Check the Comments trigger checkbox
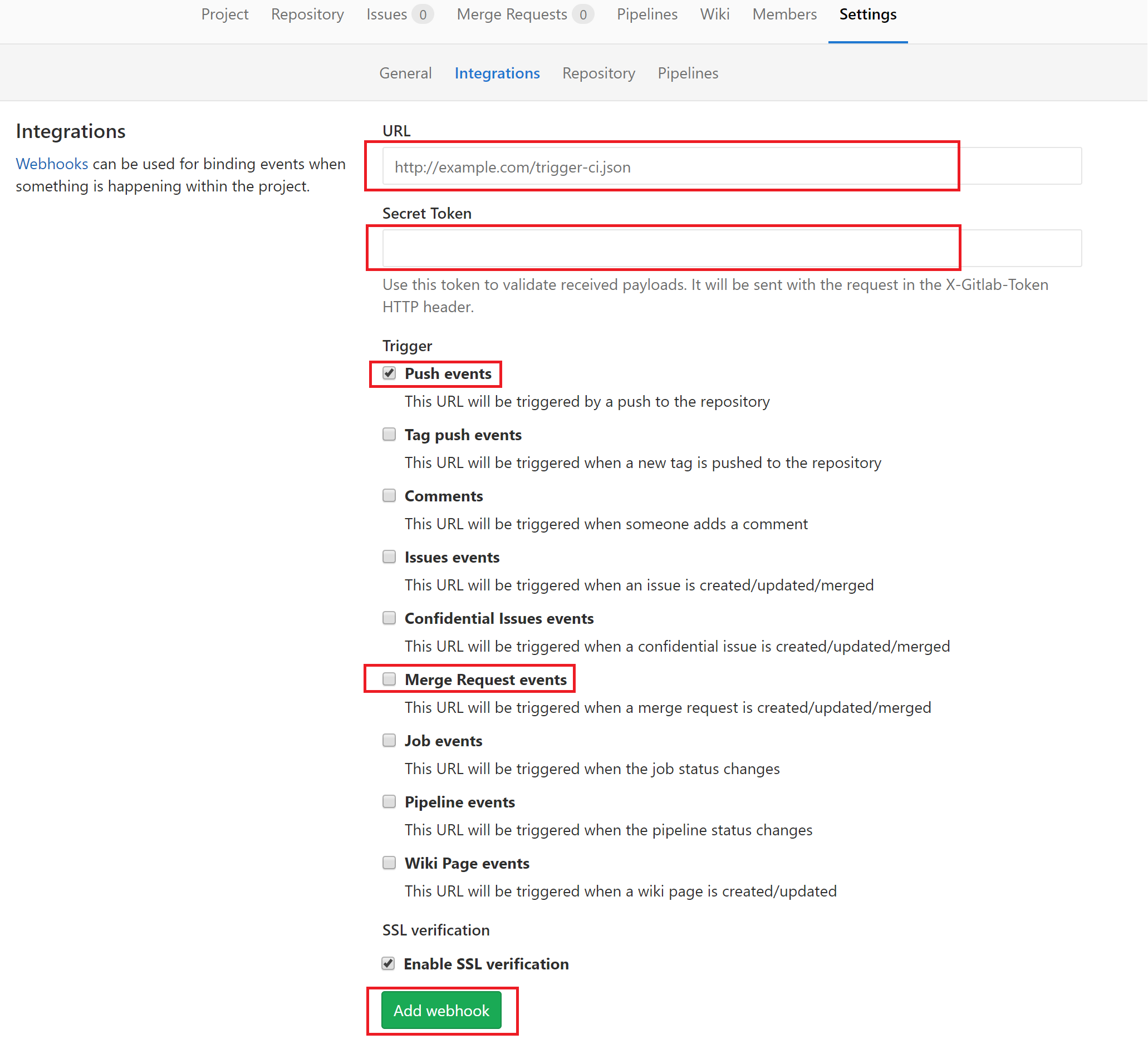The image size is (1148, 1054). coord(389,496)
